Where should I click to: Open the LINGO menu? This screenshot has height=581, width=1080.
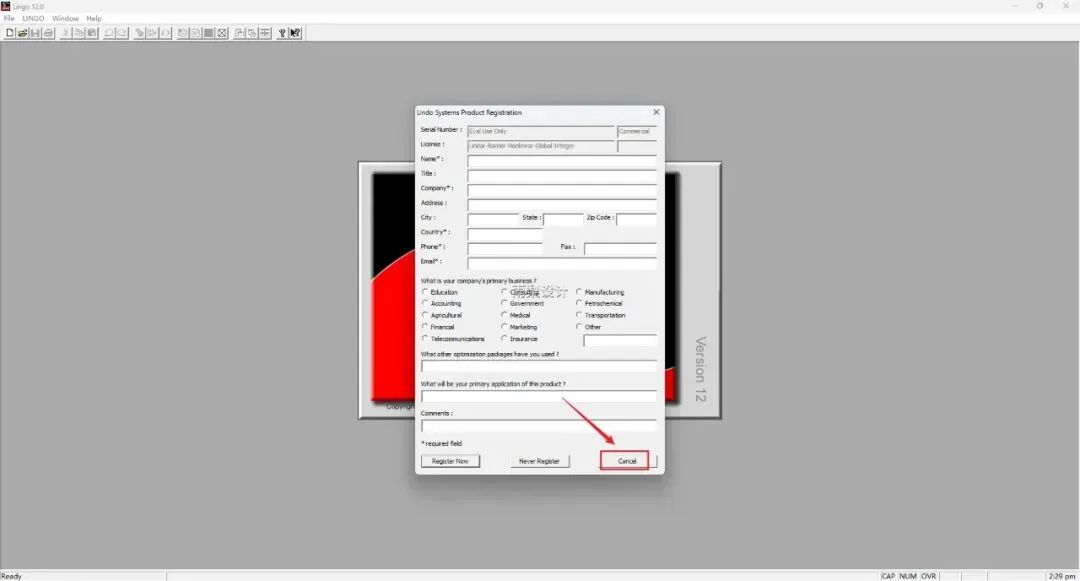coord(33,19)
